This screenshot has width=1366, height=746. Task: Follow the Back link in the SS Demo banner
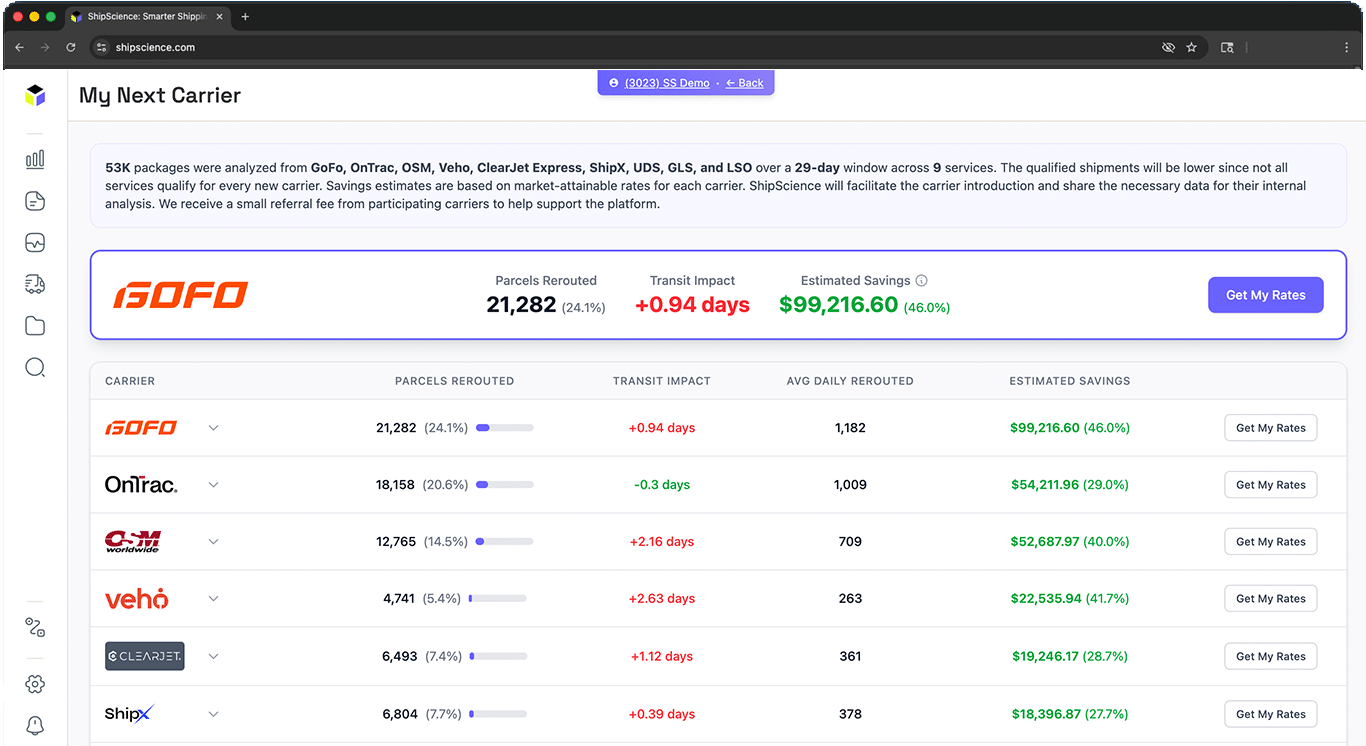(744, 83)
